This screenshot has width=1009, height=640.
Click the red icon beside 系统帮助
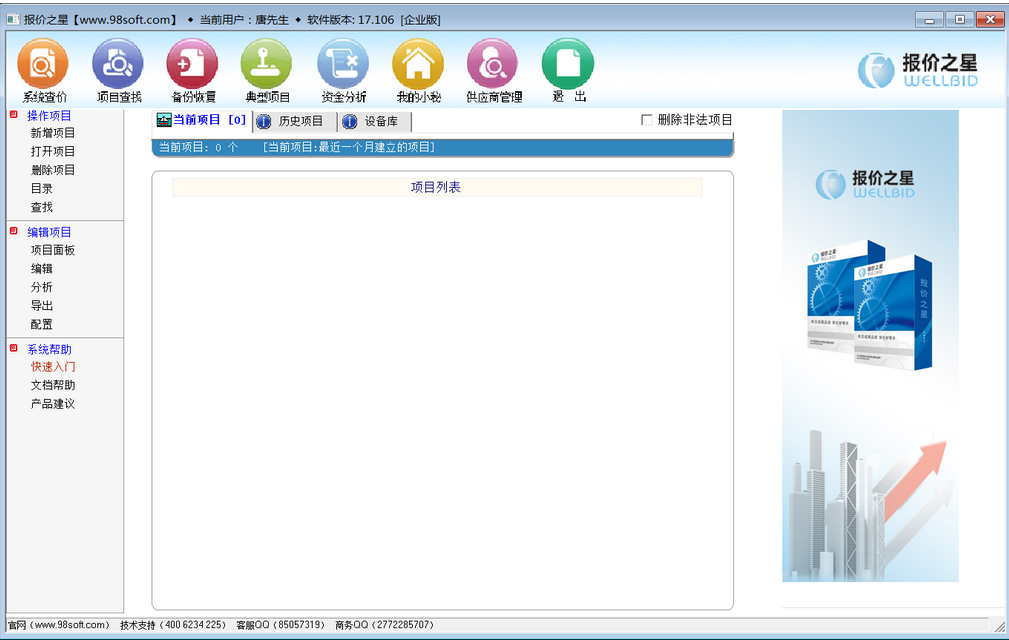[14, 348]
